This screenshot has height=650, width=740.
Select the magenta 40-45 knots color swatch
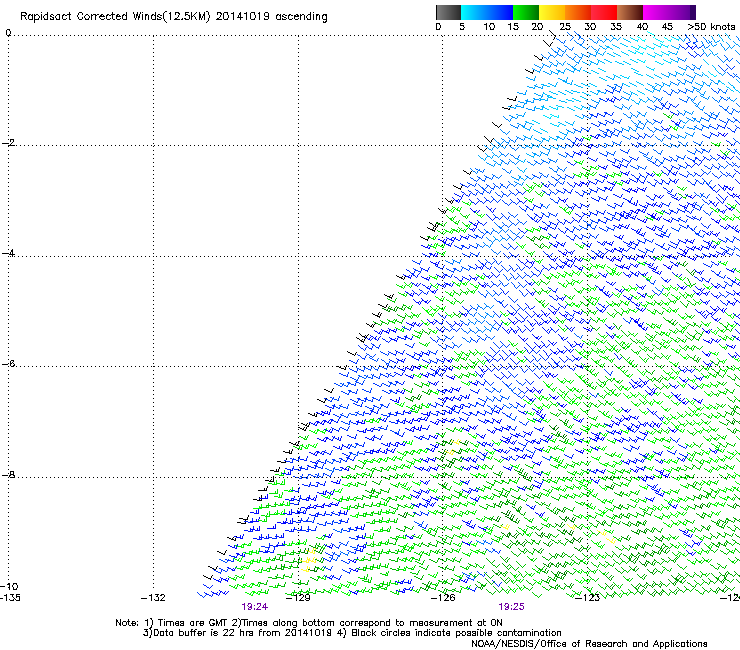(x=656, y=12)
